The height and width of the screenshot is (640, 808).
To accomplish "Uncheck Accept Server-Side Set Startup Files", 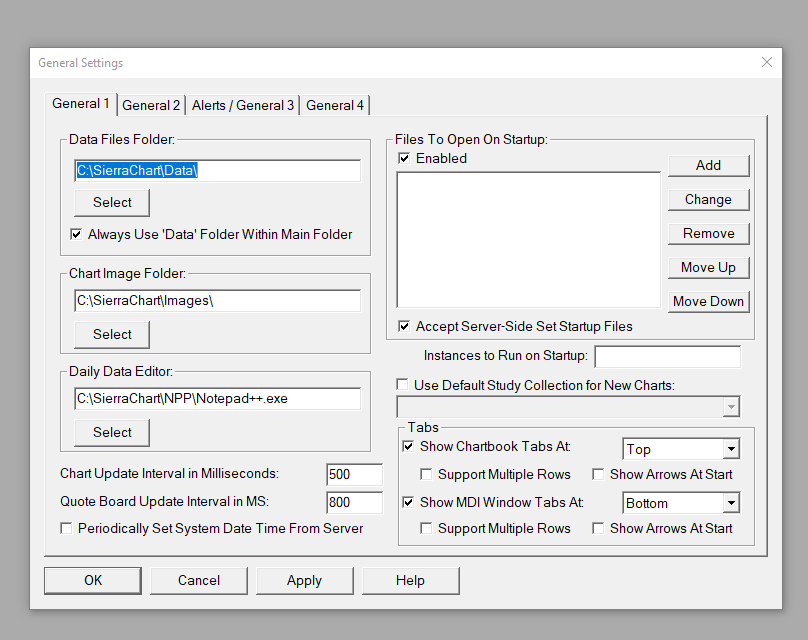I will [x=404, y=326].
